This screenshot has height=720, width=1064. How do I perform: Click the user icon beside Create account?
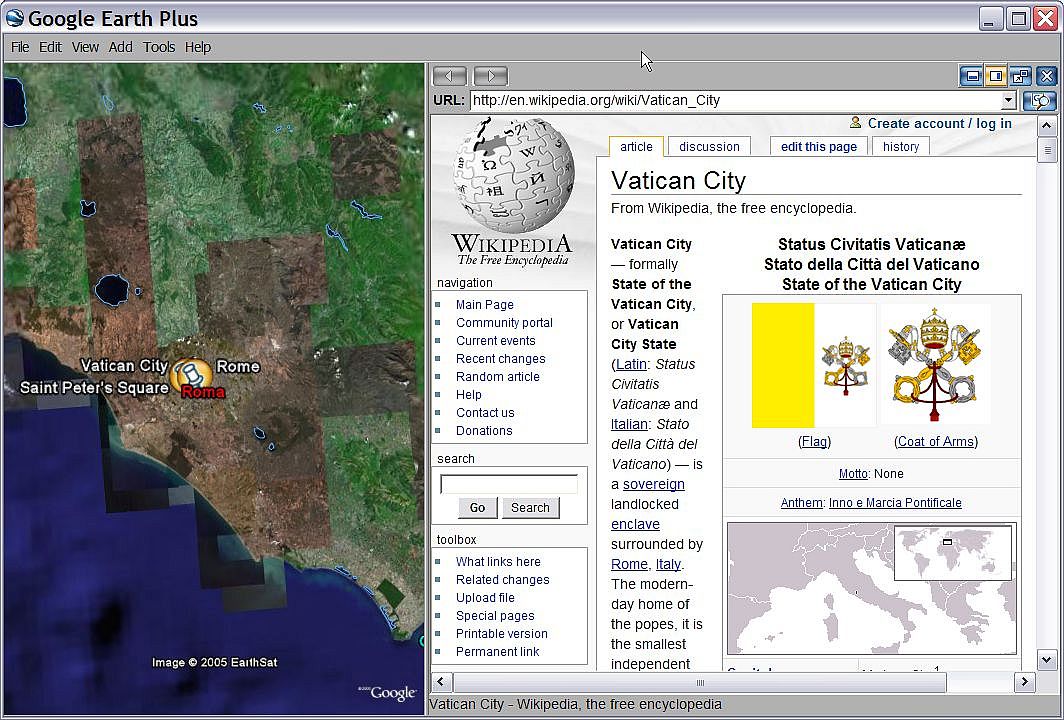(x=855, y=123)
